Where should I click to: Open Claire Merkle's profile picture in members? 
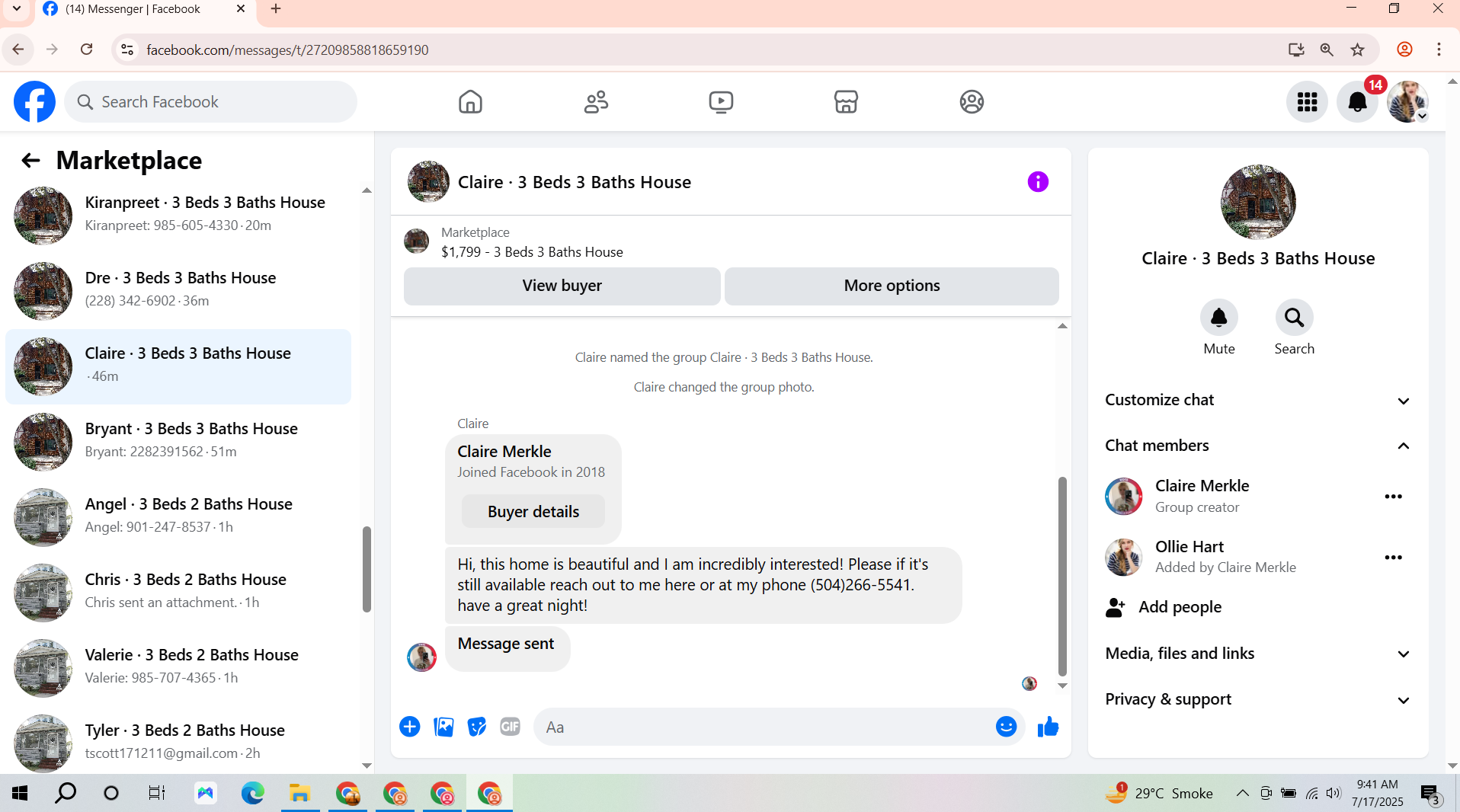(x=1124, y=497)
